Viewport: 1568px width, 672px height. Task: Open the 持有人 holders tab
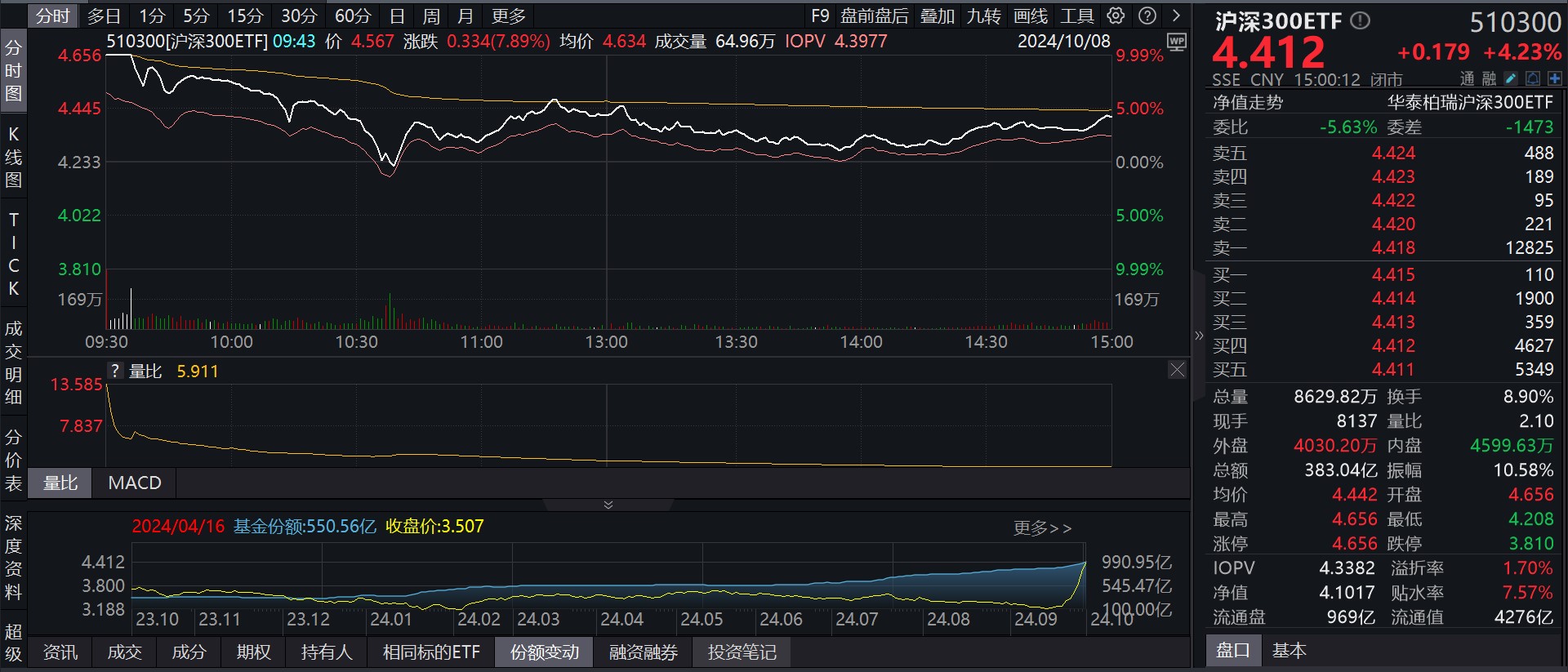click(327, 652)
